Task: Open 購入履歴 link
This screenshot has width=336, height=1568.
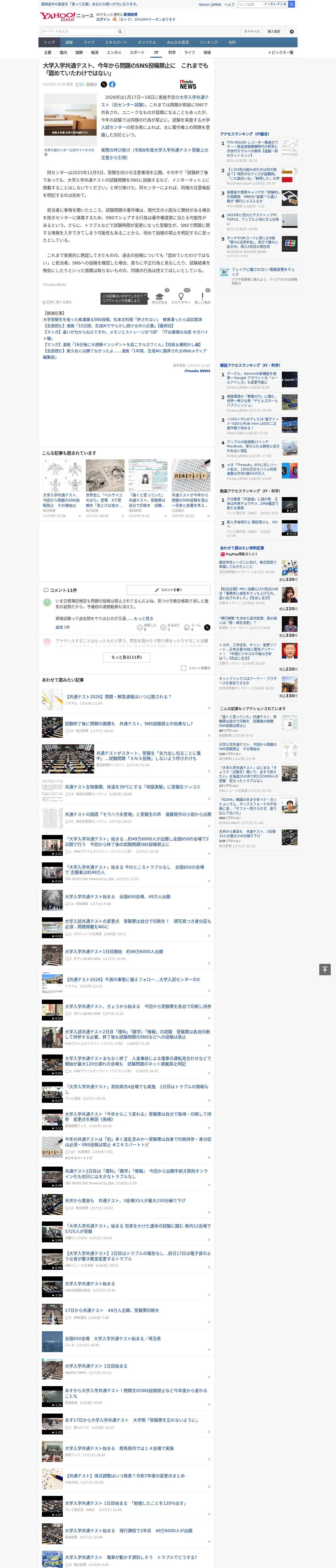Action: [x=274, y=32]
